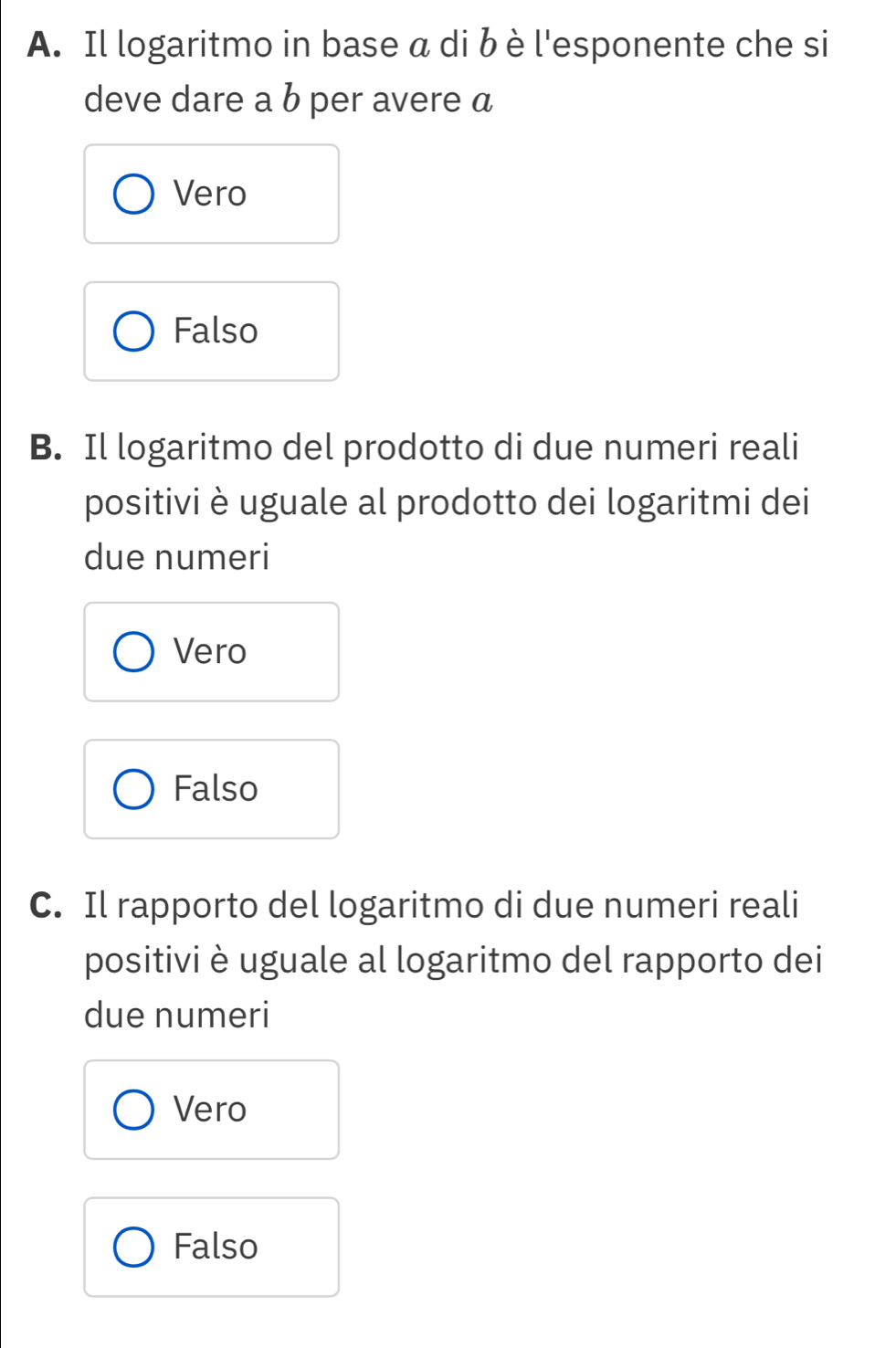Image resolution: width=896 pixels, height=1348 pixels.
Task: Select the Vero radio circle for statement B
Action: click(x=133, y=652)
